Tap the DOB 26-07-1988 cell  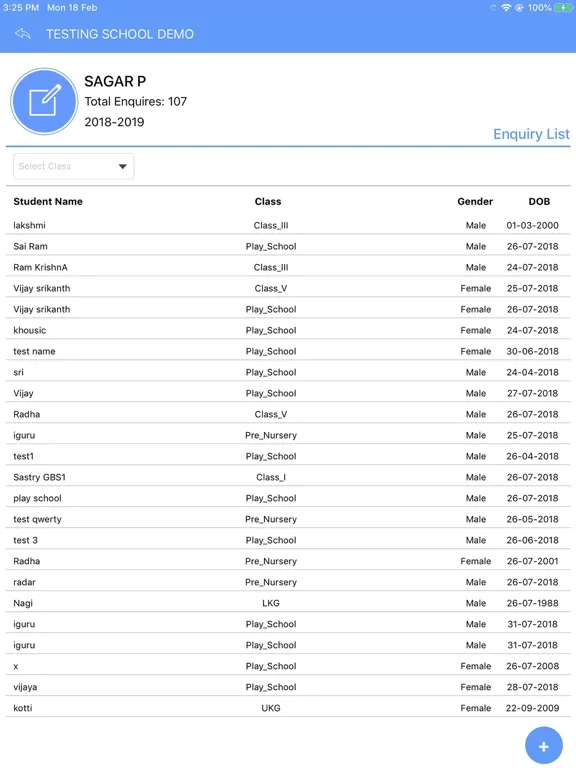(x=532, y=603)
